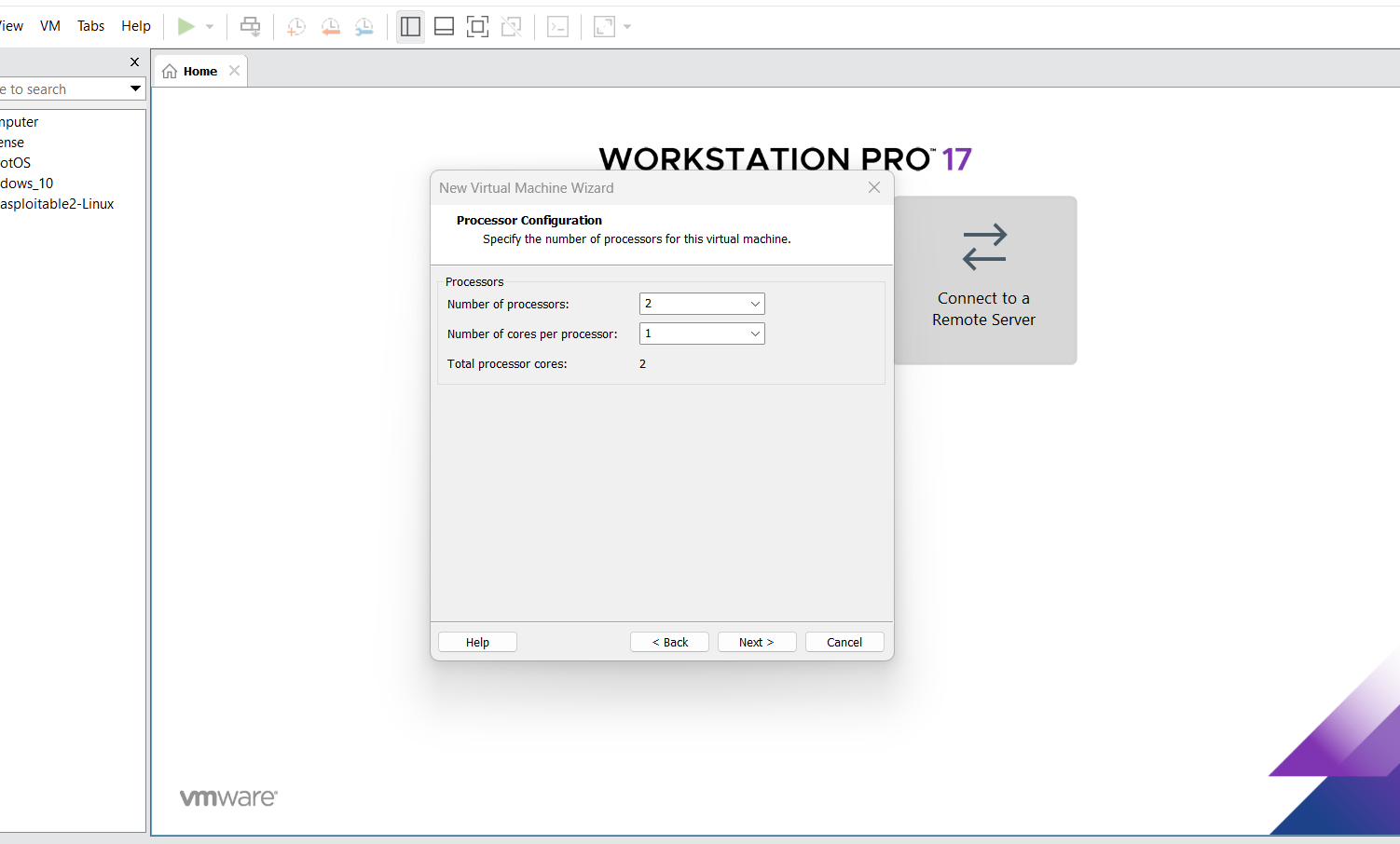Open the stretch guest dropdown arrow
The width and height of the screenshot is (1400, 844).
coord(627,27)
